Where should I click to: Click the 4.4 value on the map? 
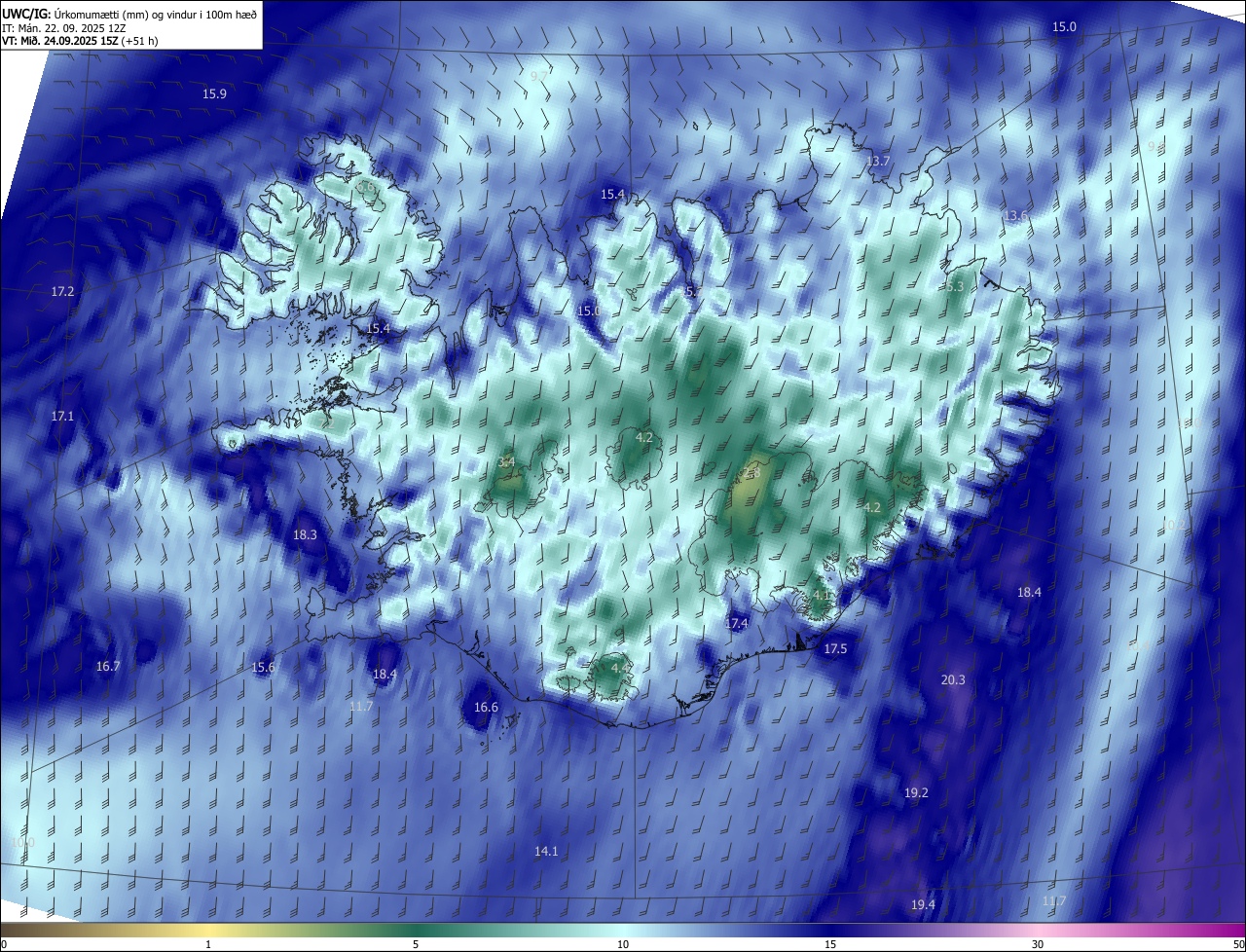point(620,668)
